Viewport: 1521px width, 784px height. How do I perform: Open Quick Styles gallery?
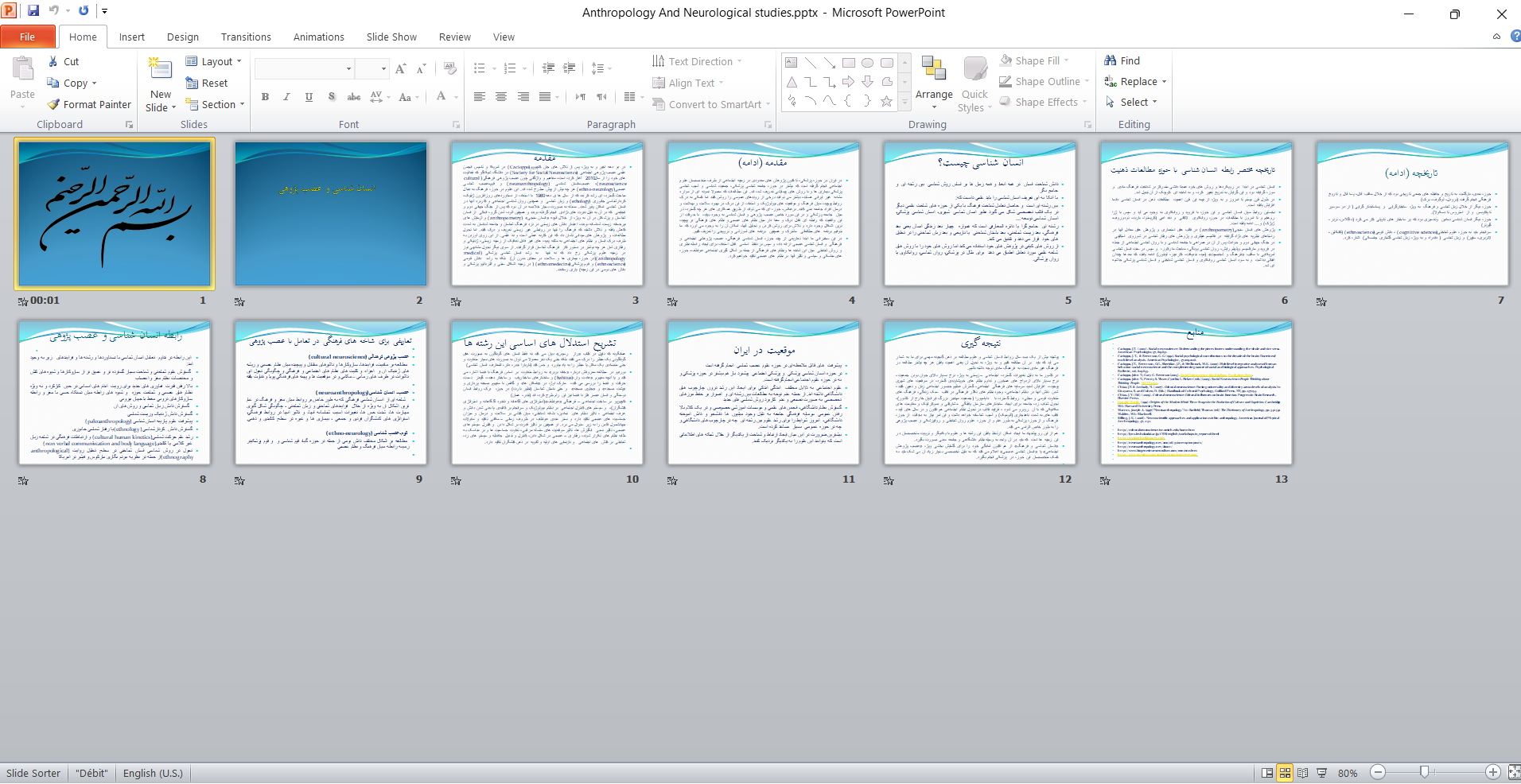tap(974, 83)
